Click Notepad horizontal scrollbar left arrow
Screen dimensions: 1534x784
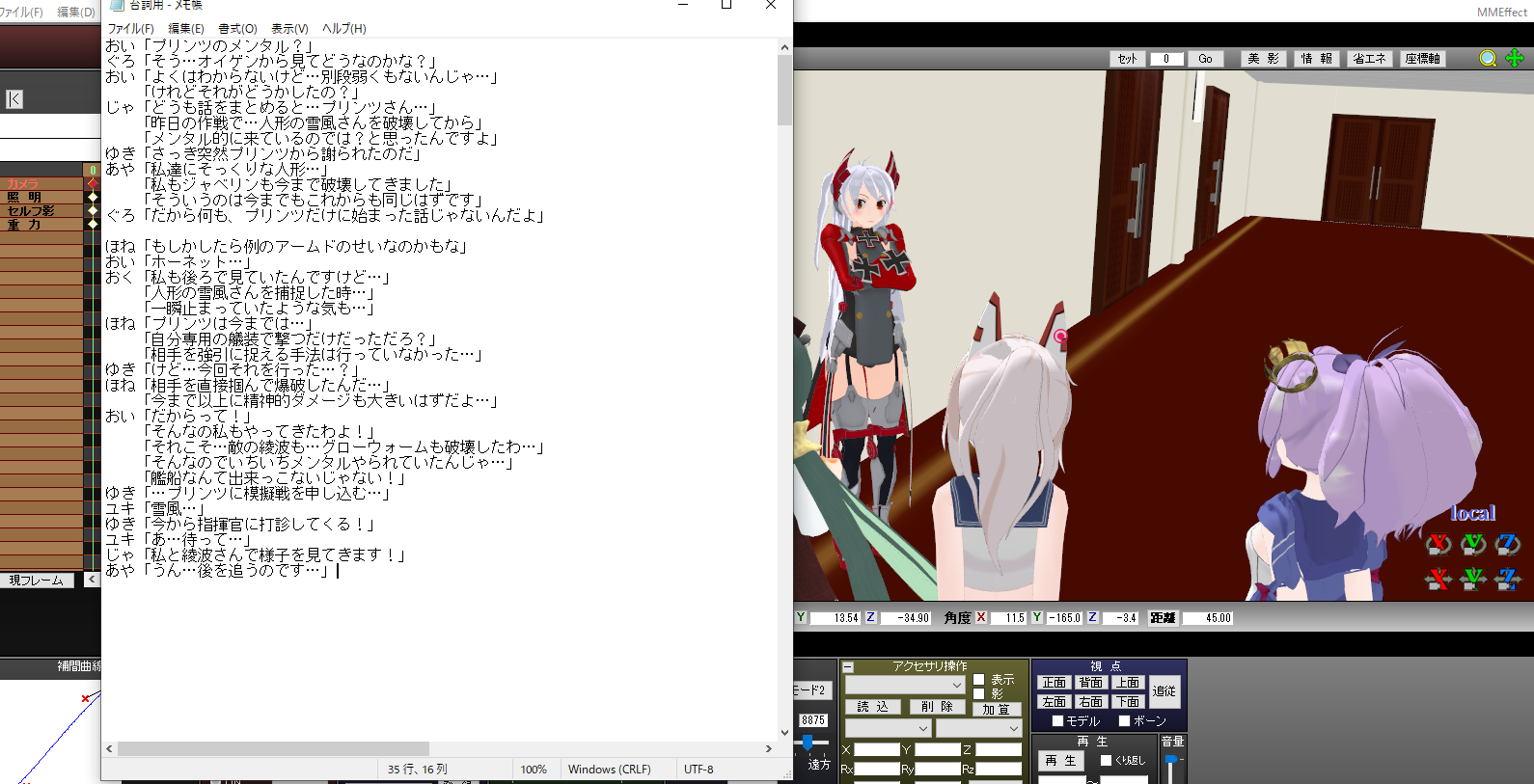coord(109,748)
